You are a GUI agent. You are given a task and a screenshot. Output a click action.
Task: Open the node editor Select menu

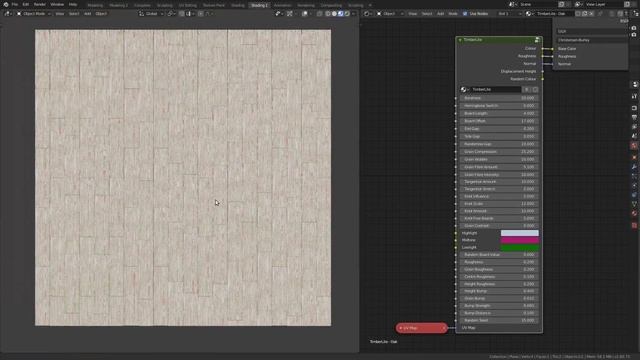[427, 13]
